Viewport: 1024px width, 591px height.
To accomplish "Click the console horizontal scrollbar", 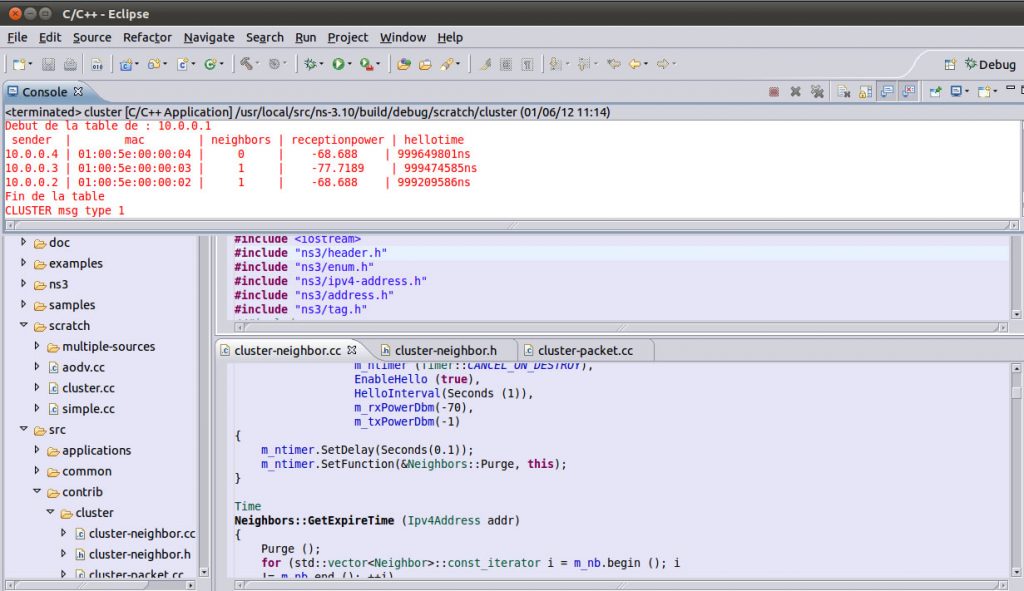I will coord(513,225).
